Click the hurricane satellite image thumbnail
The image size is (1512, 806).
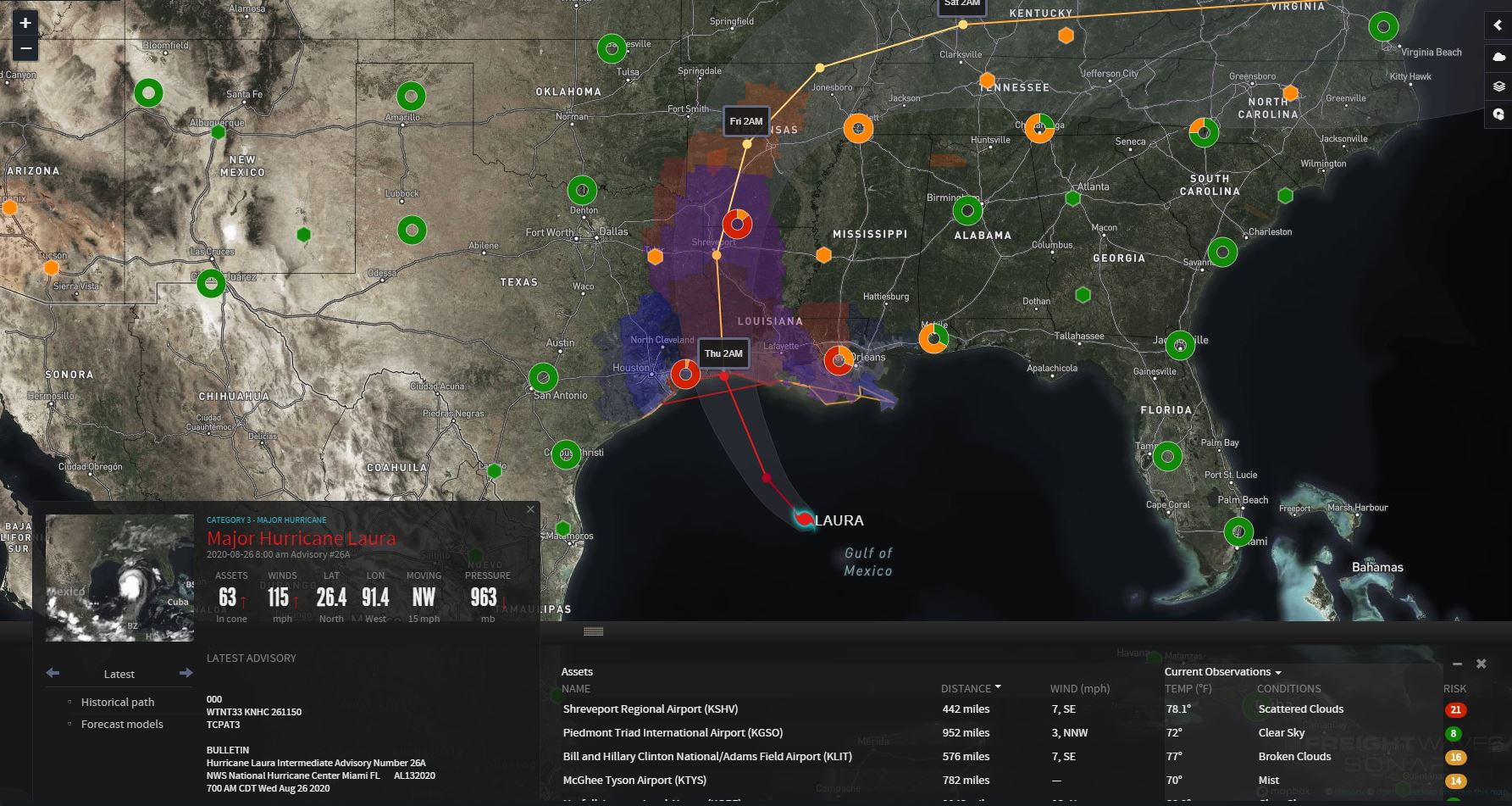click(x=119, y=578)
